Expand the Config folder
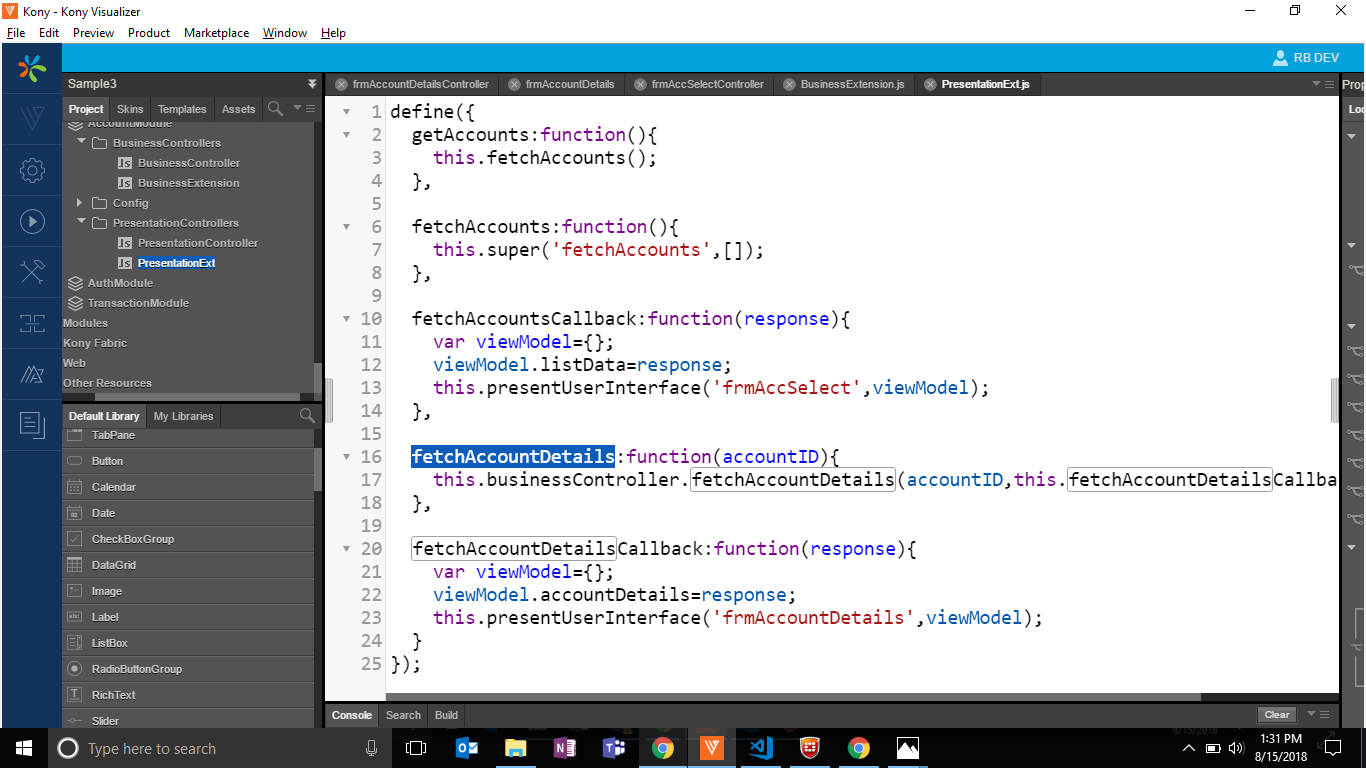Viewport: 1366px width, 768px height. (81, 202)
